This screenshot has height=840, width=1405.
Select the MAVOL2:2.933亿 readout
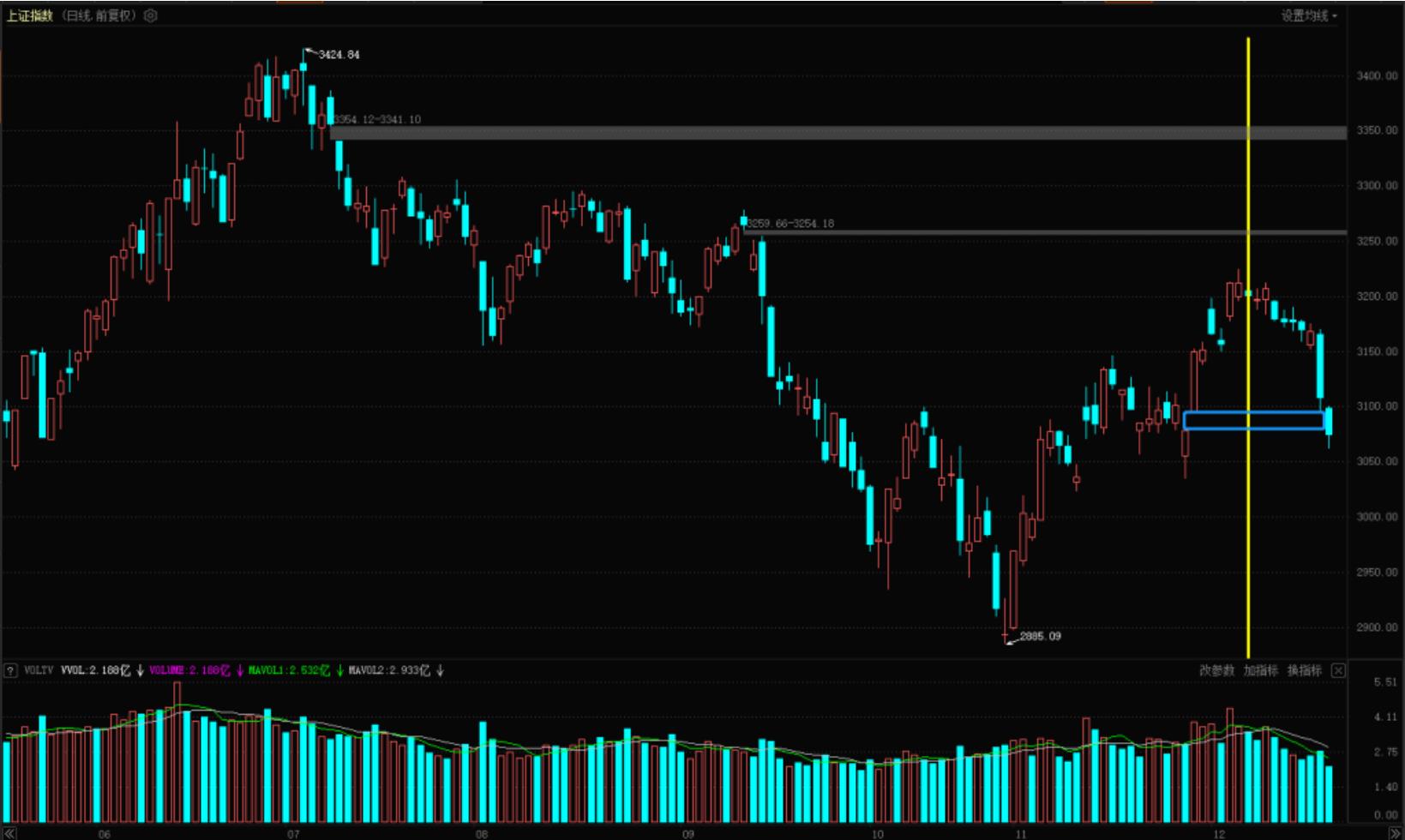[389, 670]
